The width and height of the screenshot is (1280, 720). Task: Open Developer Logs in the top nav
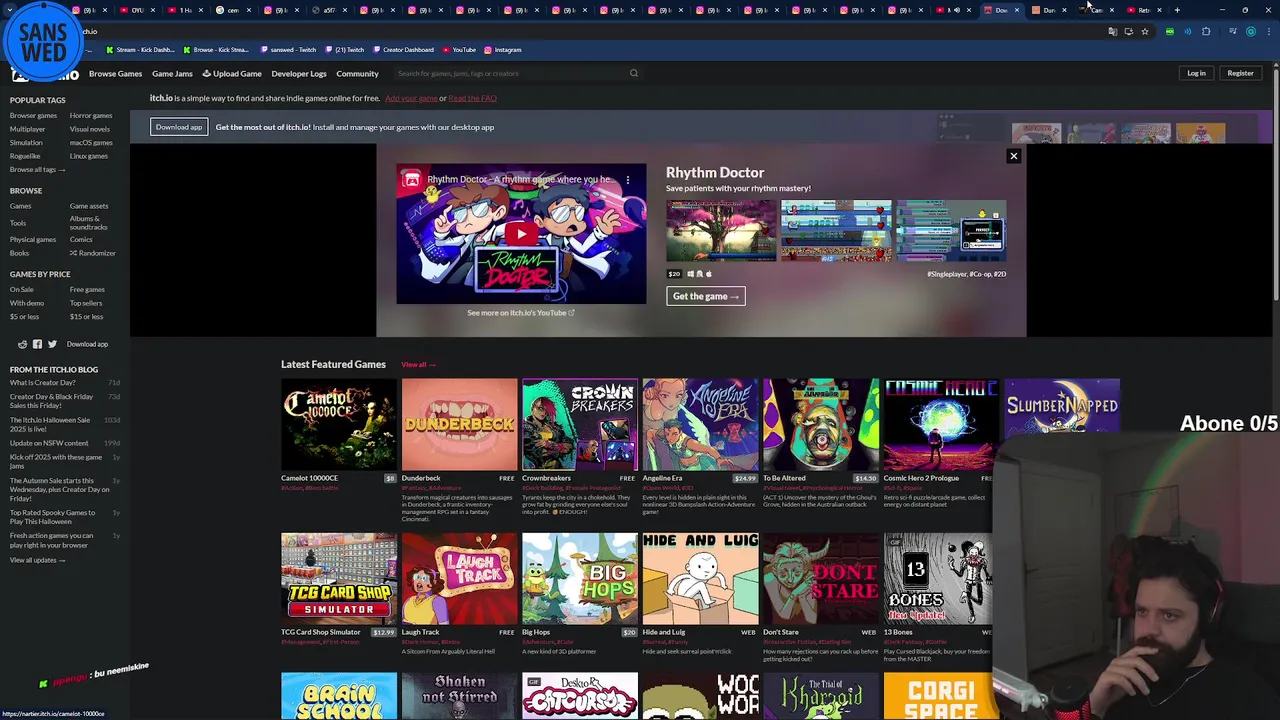tap(299, 73)
